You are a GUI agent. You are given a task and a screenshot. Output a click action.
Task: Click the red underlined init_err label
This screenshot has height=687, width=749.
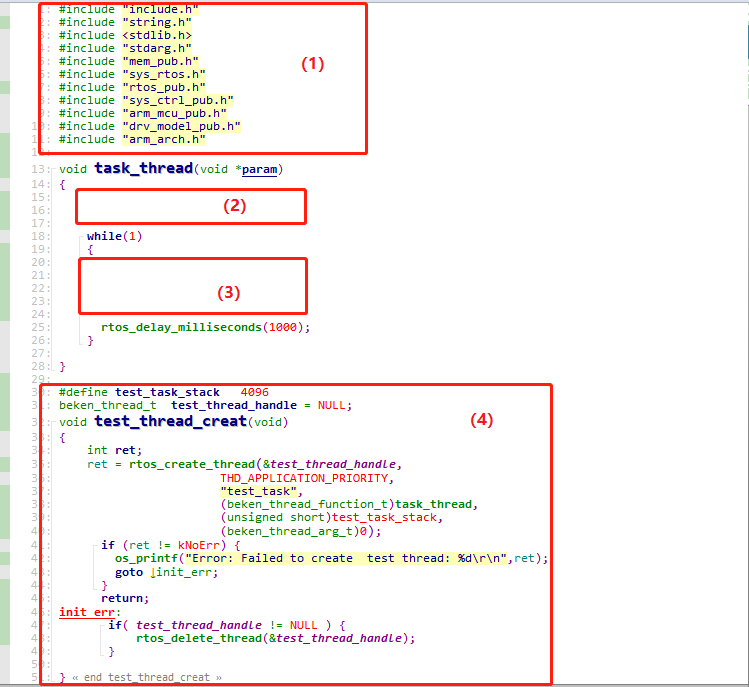click(88, 611)
